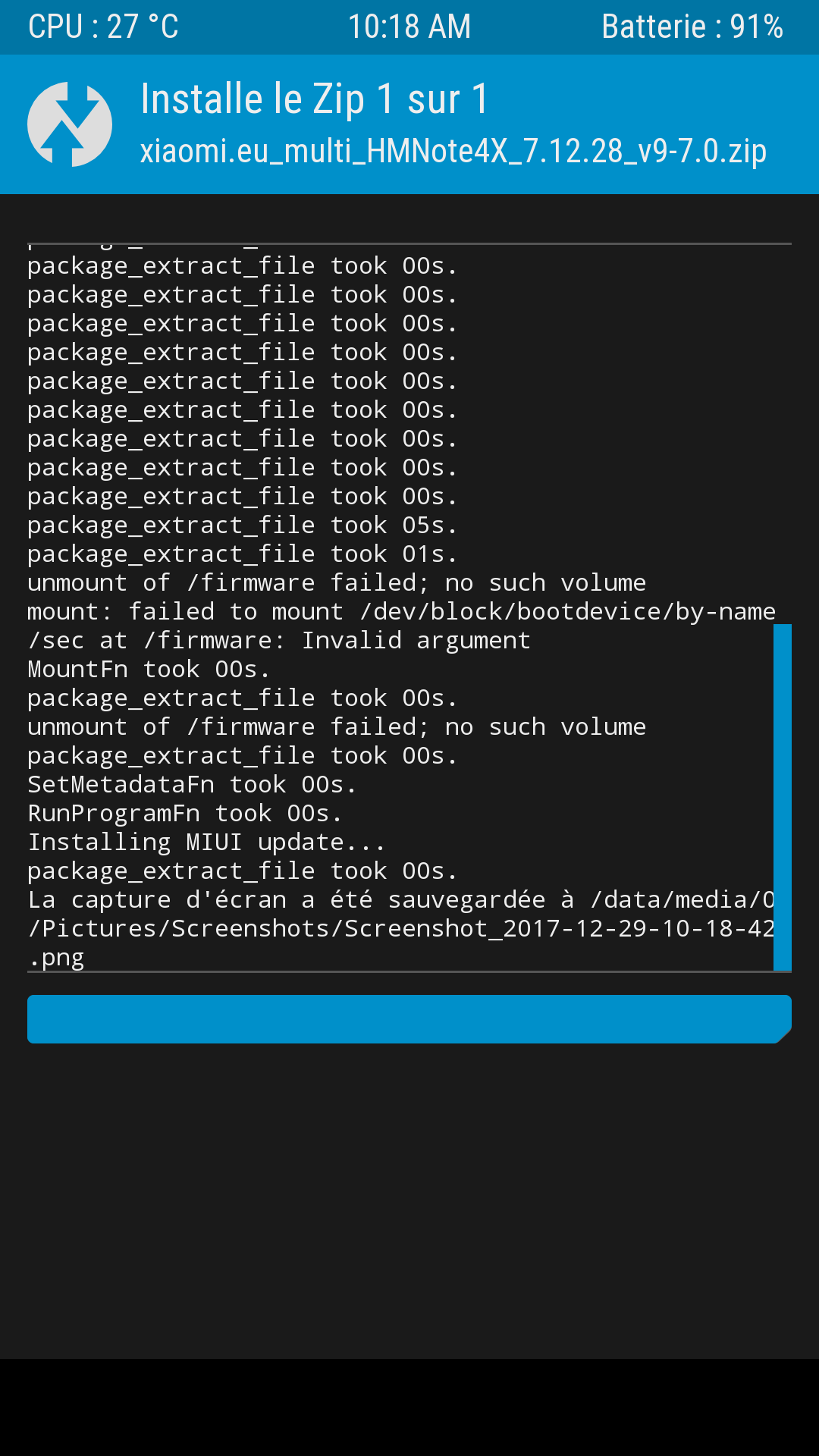
Task: Select the xiaomi.eu_multi_HMNote4X zip filename
Action: coord(453,152)
